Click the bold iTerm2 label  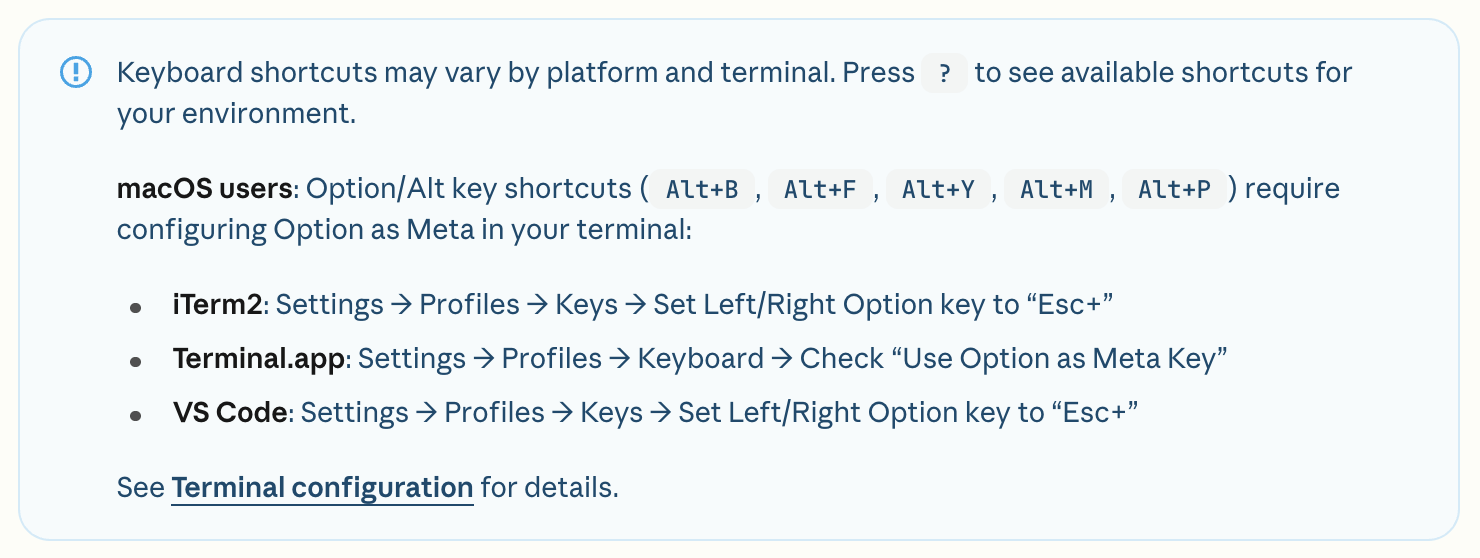coord(218,305)
